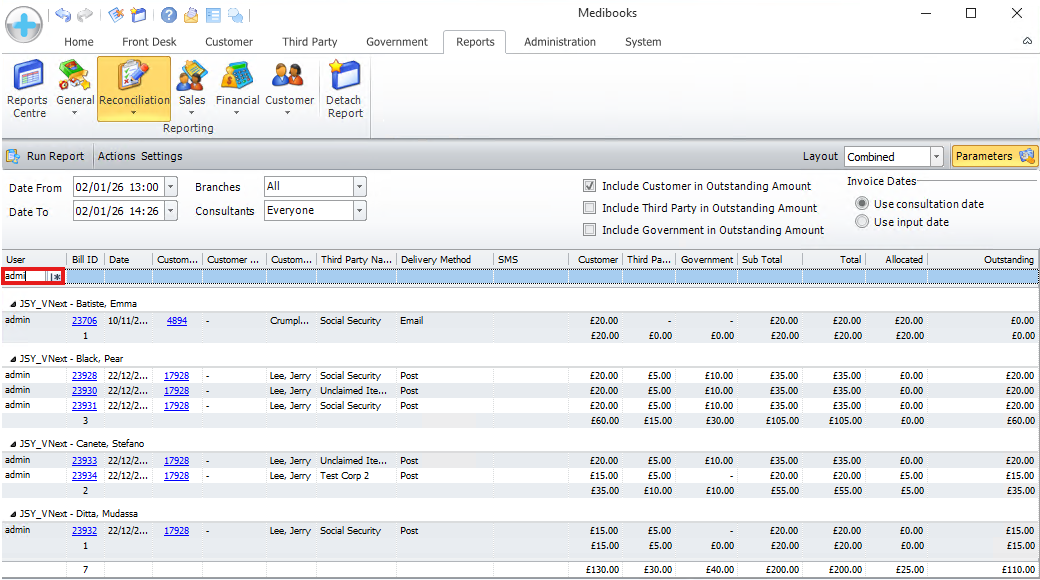
Task: Switch to the Administration tab
Action: (x=559, y=42)
